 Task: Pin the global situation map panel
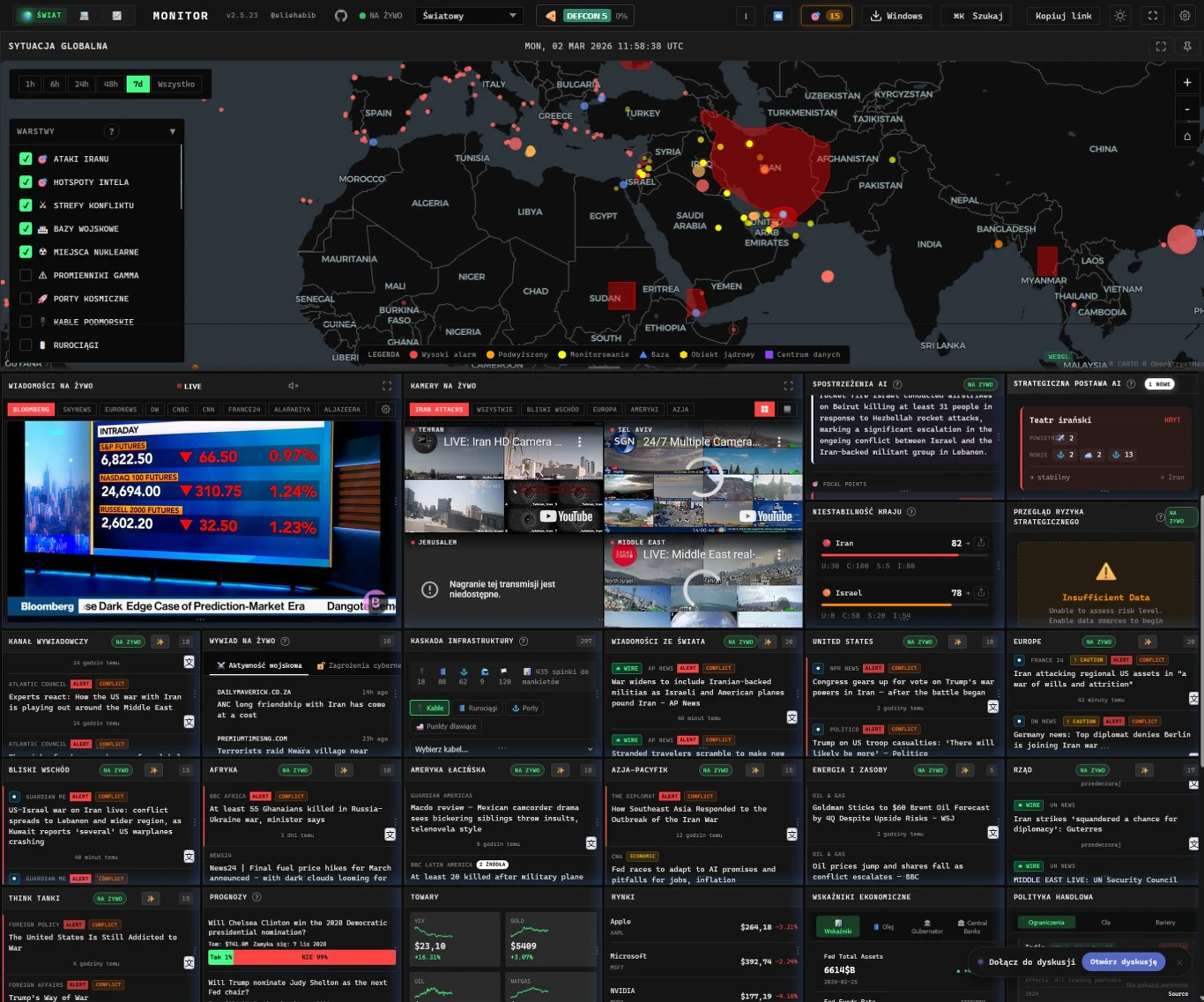(1186, 46)
